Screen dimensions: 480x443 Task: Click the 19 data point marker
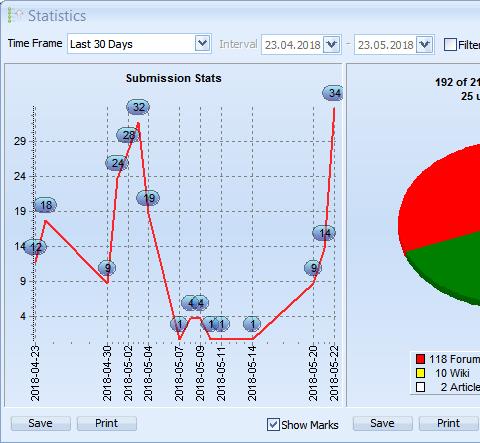click(148, 198)
